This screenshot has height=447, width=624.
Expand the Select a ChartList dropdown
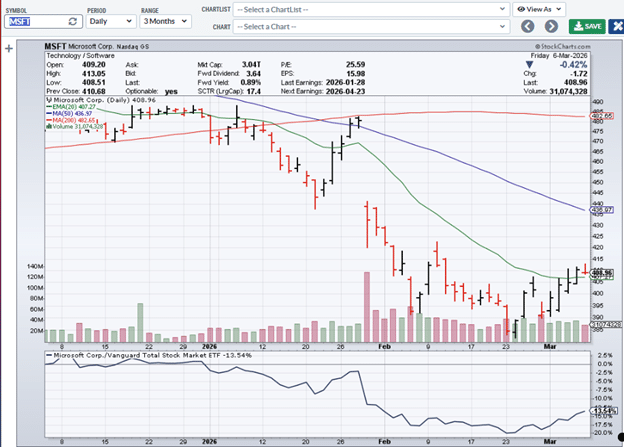(371, 10)
